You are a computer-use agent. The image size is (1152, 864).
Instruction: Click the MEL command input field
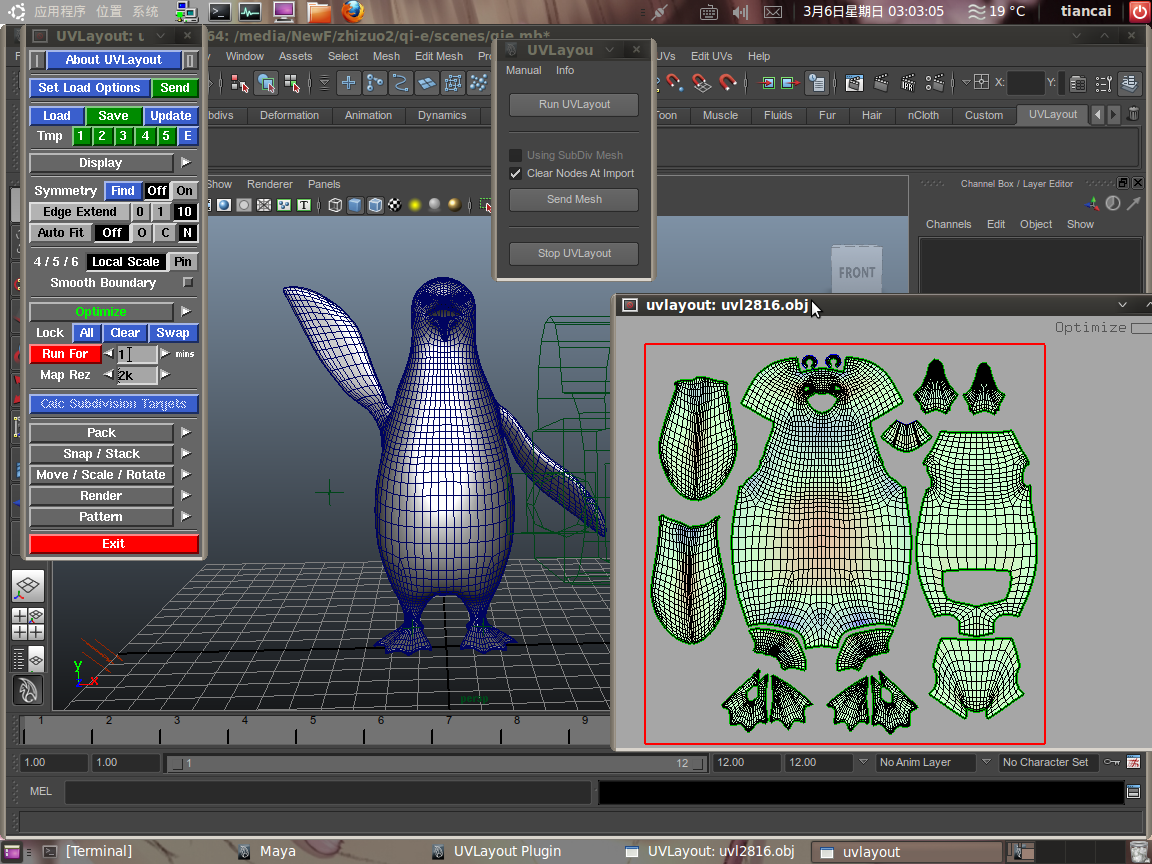(328, 792)
